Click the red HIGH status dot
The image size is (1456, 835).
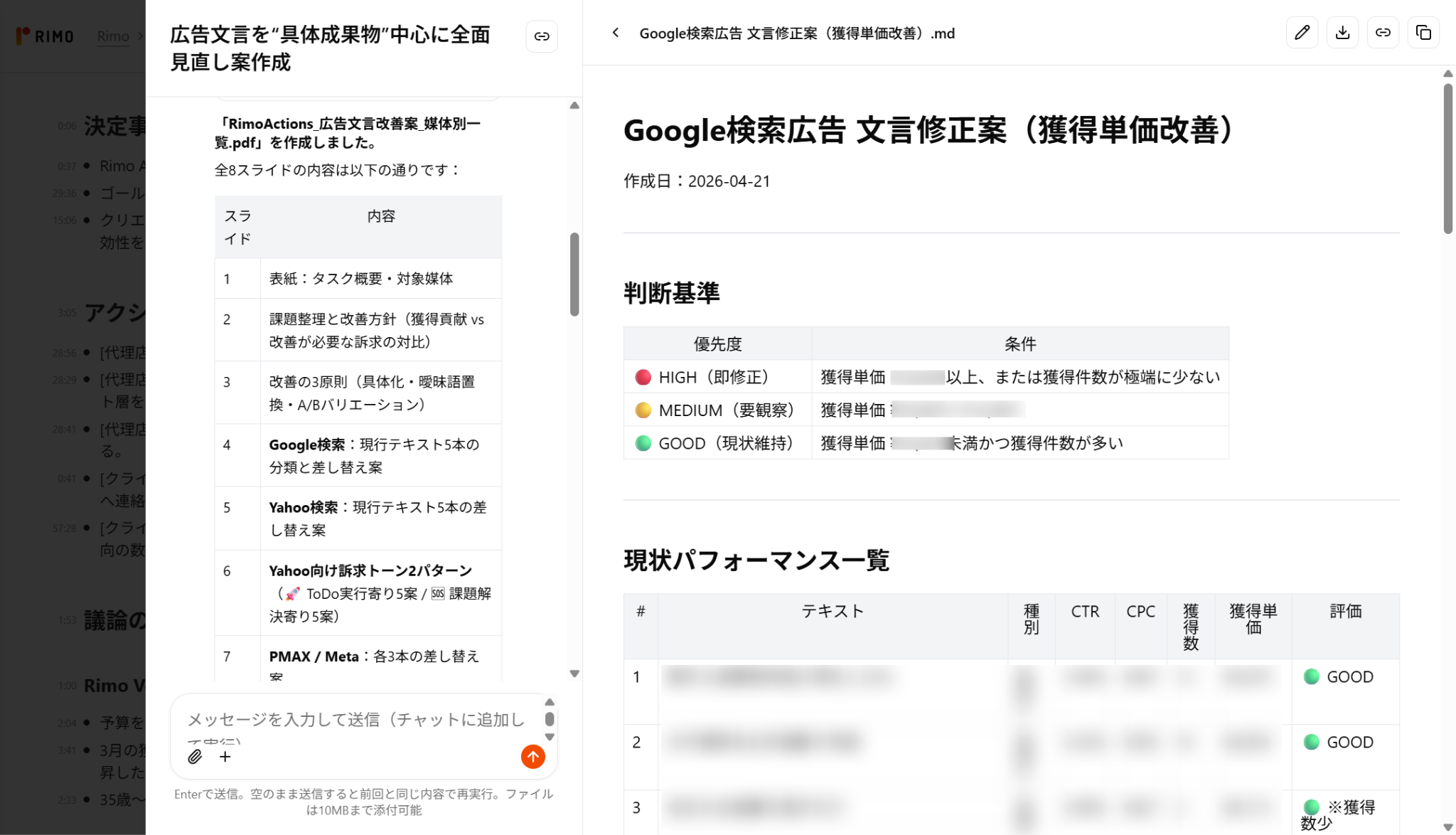[643, 377]
